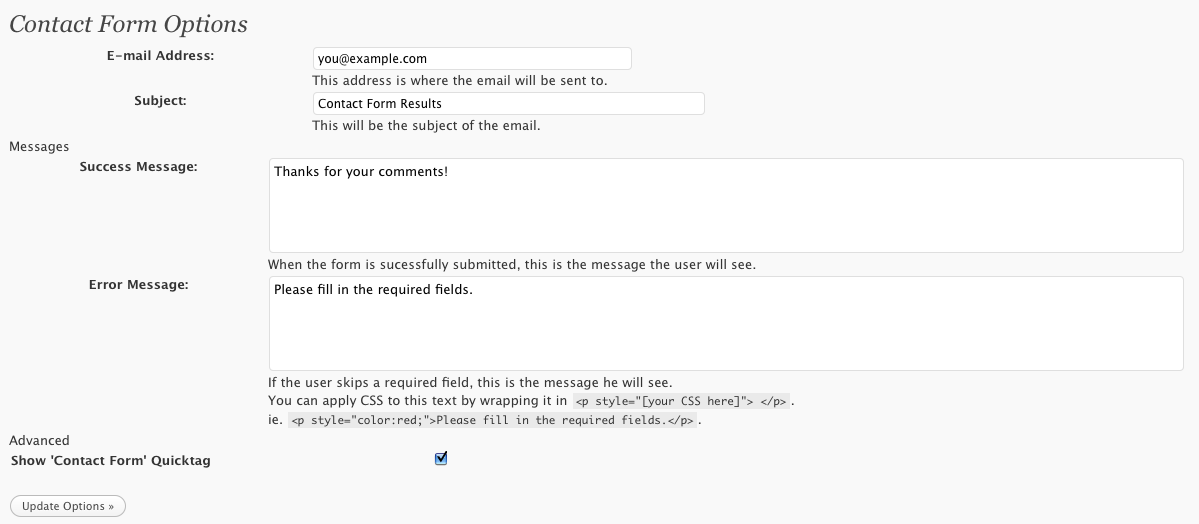
Task: Click the successful submission description text
Action: 511,266
